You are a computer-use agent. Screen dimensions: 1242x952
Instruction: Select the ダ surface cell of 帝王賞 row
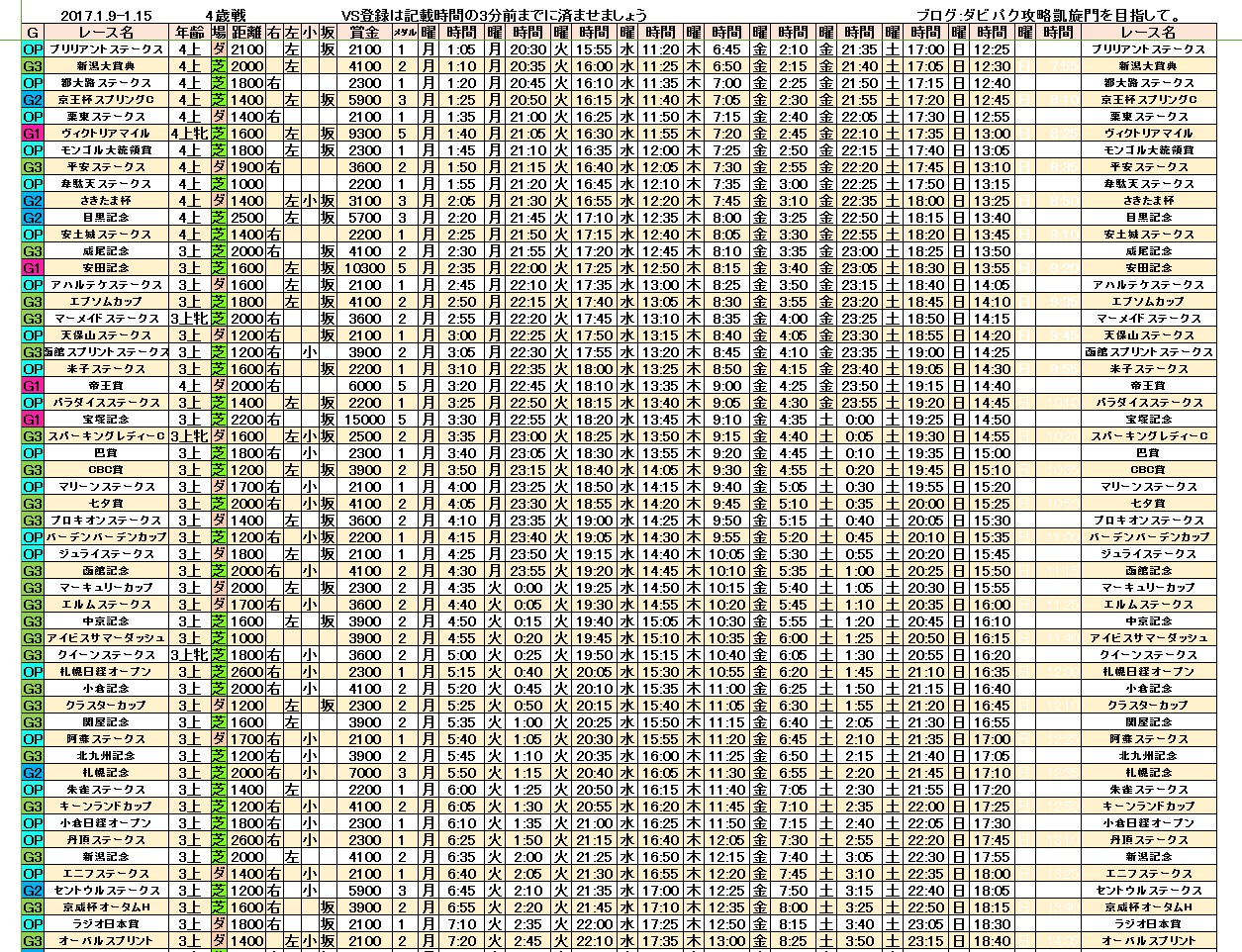pyautogui.click(x=219, y=386)
